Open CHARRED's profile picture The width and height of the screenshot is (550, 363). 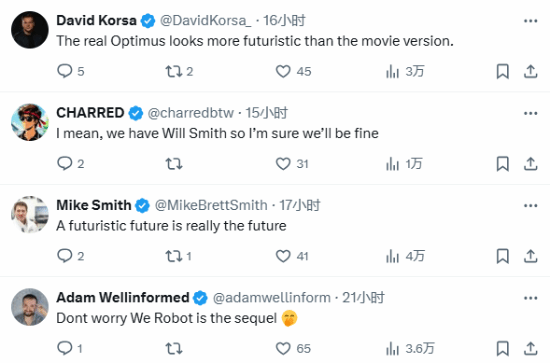[x=30, y=122]
